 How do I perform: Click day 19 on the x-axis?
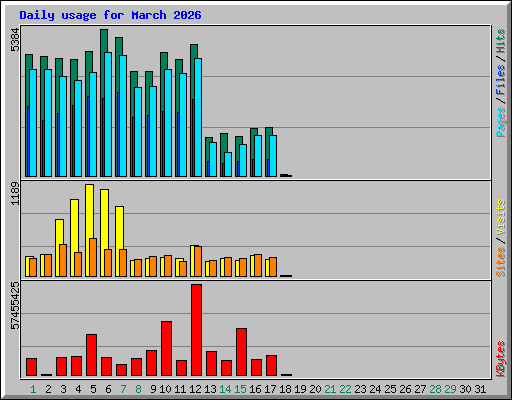click(x=300, y=389)
